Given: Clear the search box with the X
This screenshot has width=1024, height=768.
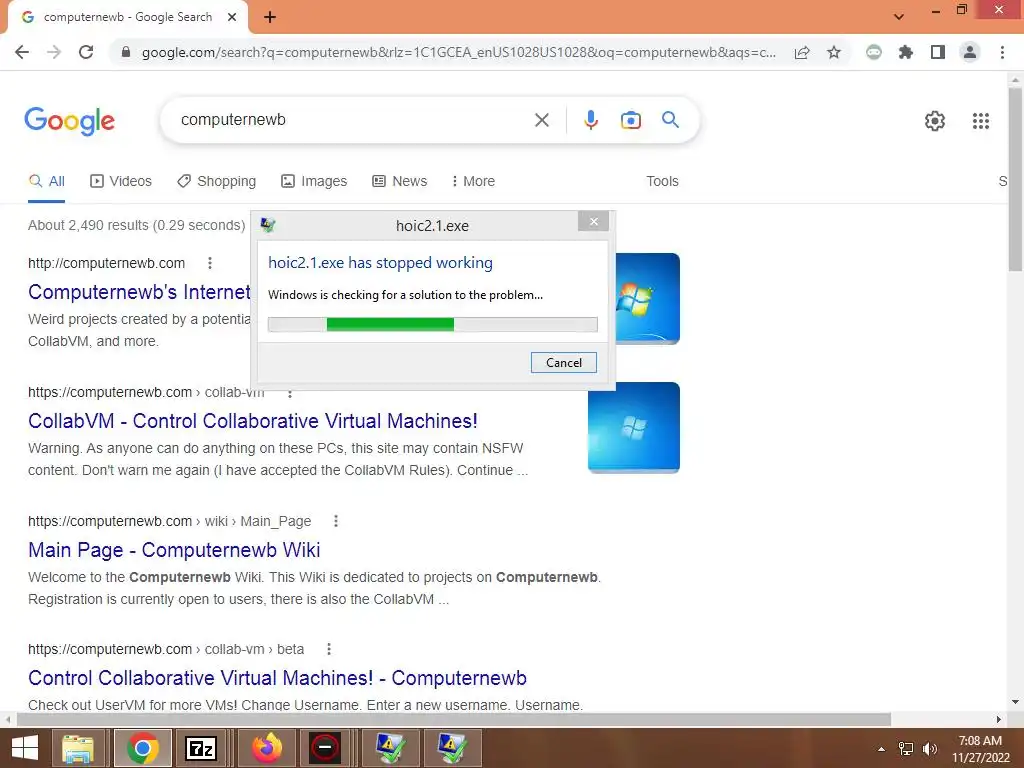Looking at the screenshot, I should [x=541, y=120].
